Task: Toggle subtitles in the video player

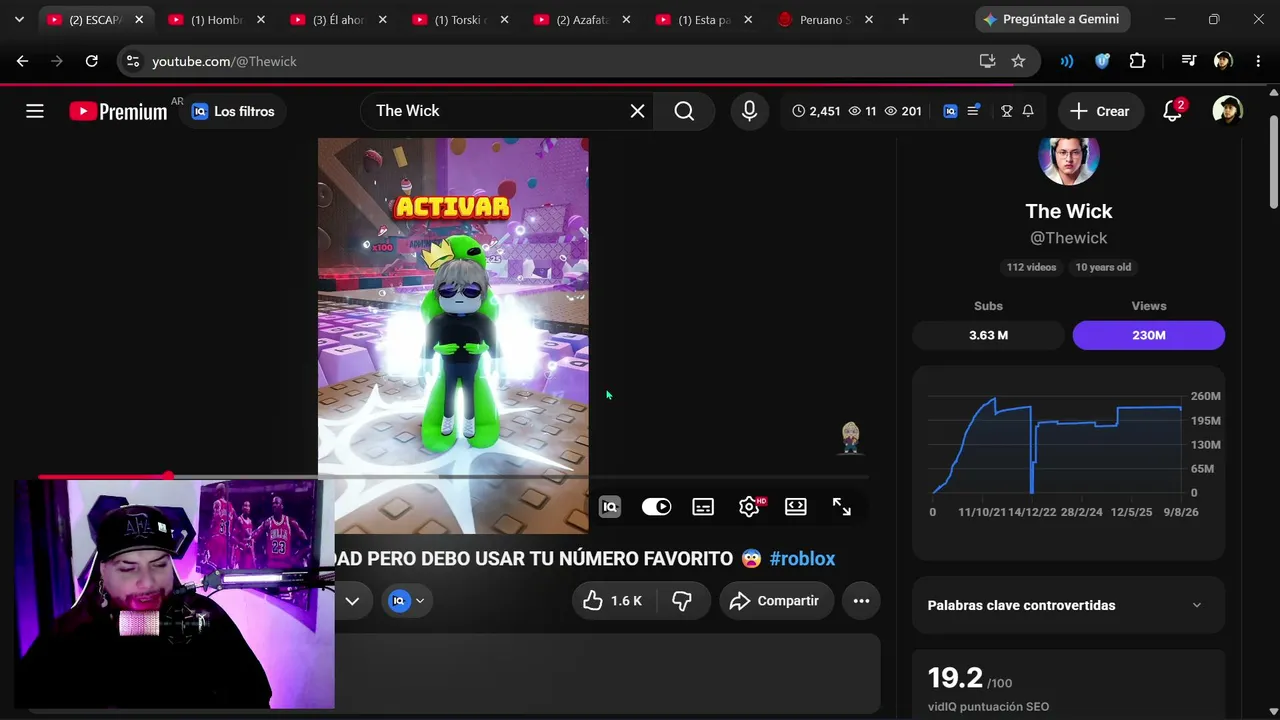Action: pyautogui.click(x=703, y=507)
